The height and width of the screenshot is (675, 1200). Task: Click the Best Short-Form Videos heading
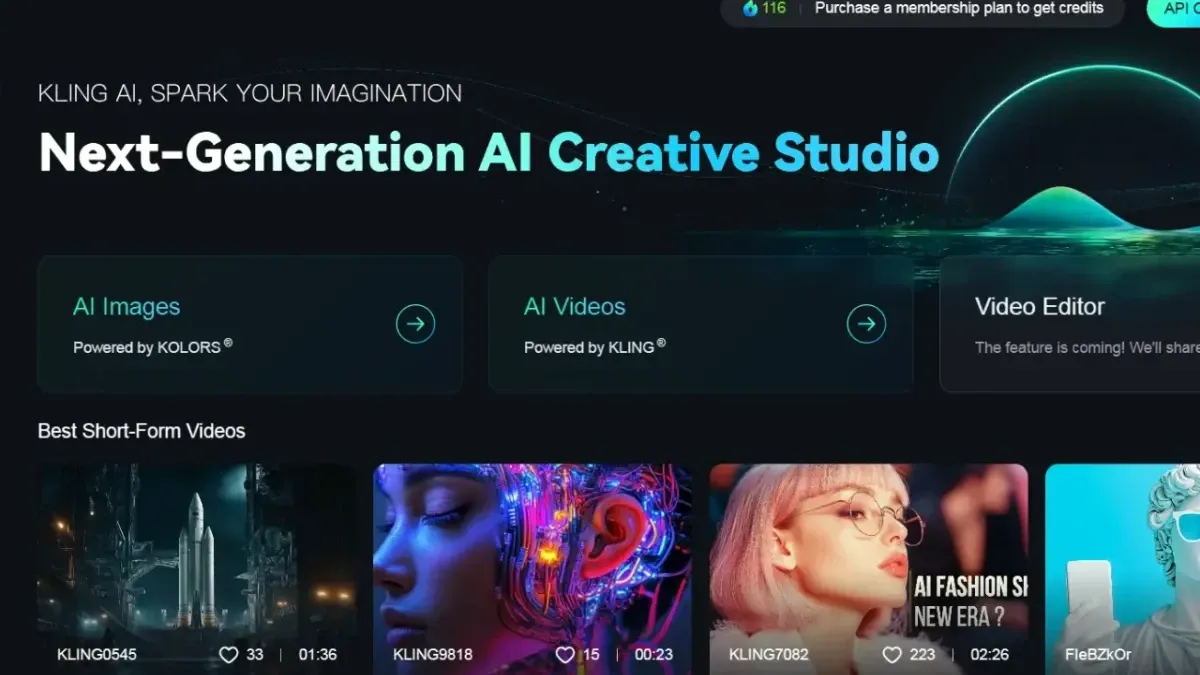click(141, 431)
